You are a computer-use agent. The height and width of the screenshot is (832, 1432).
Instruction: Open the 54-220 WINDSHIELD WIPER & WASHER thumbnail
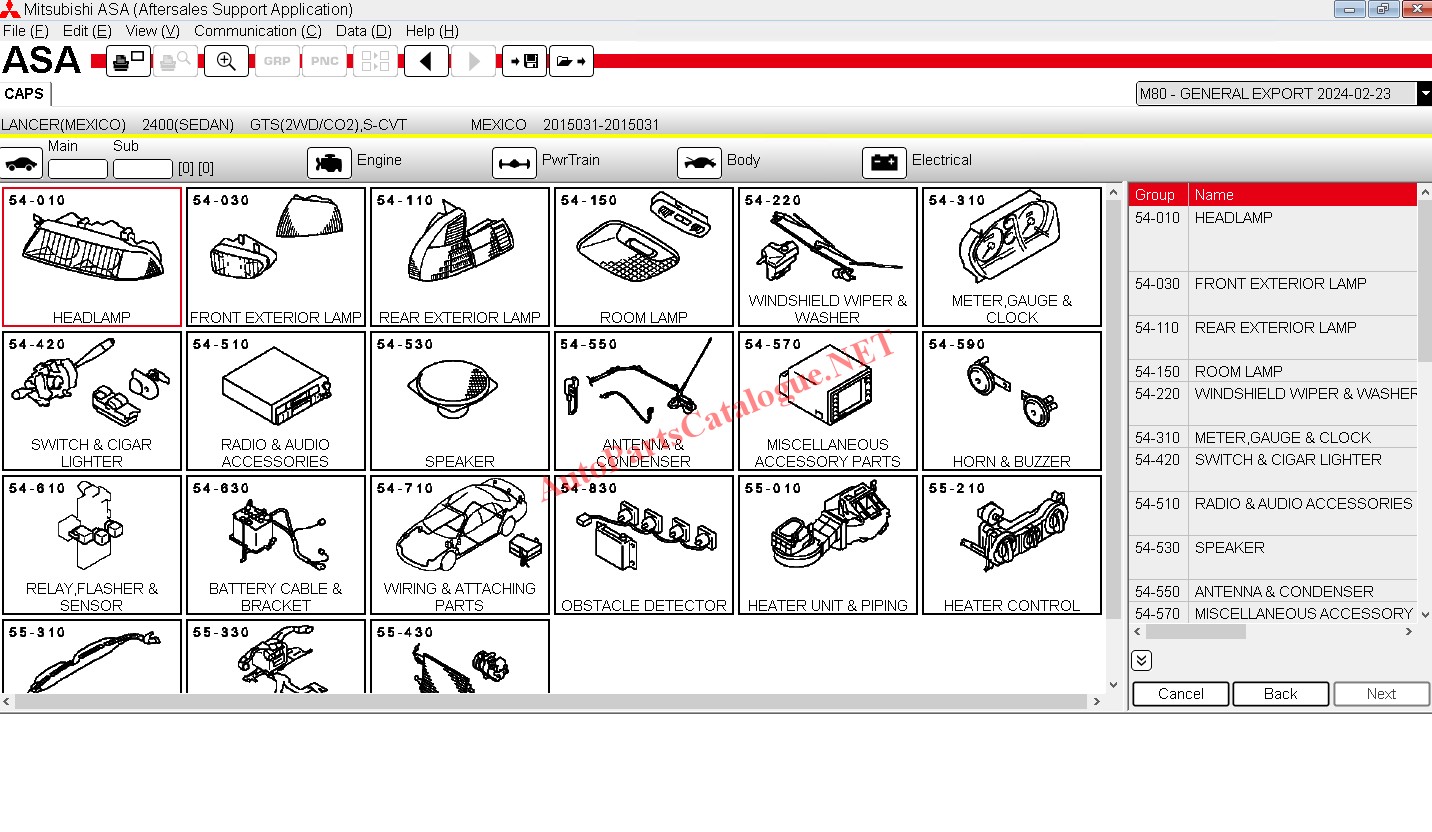pos(828,257)
